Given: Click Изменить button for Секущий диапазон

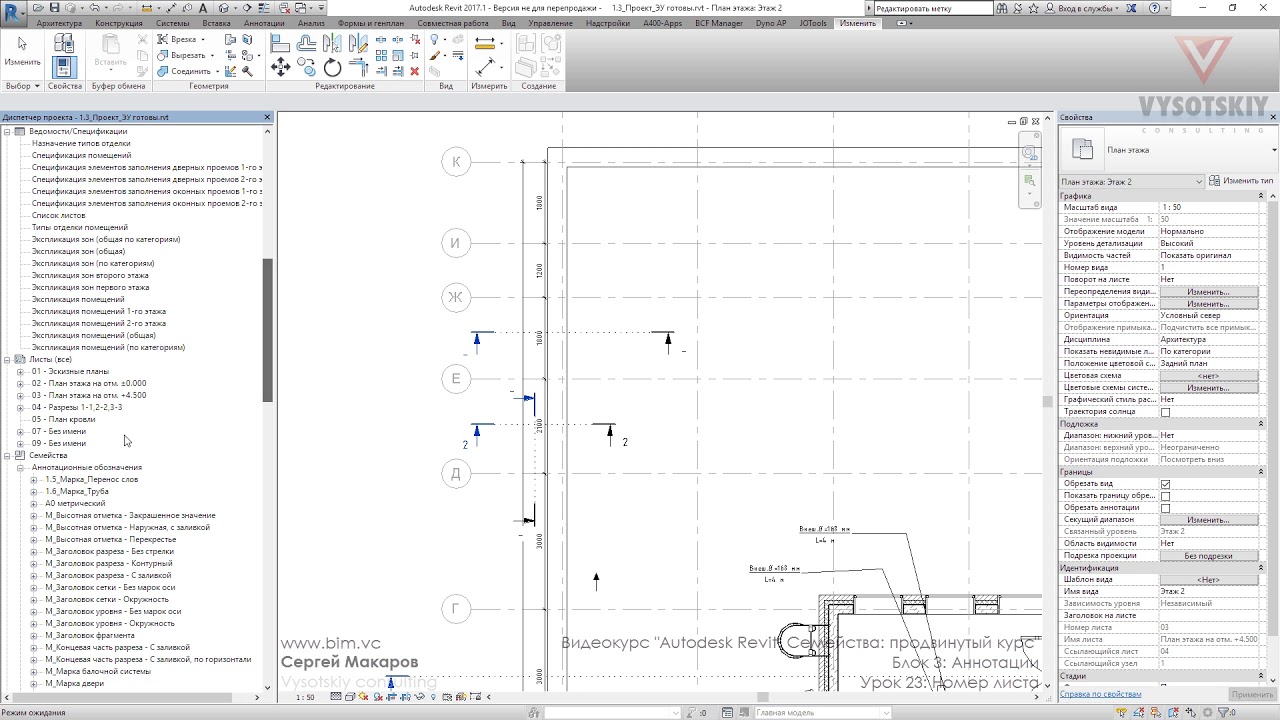Looking at the screenshot, I should point(1208,520).
